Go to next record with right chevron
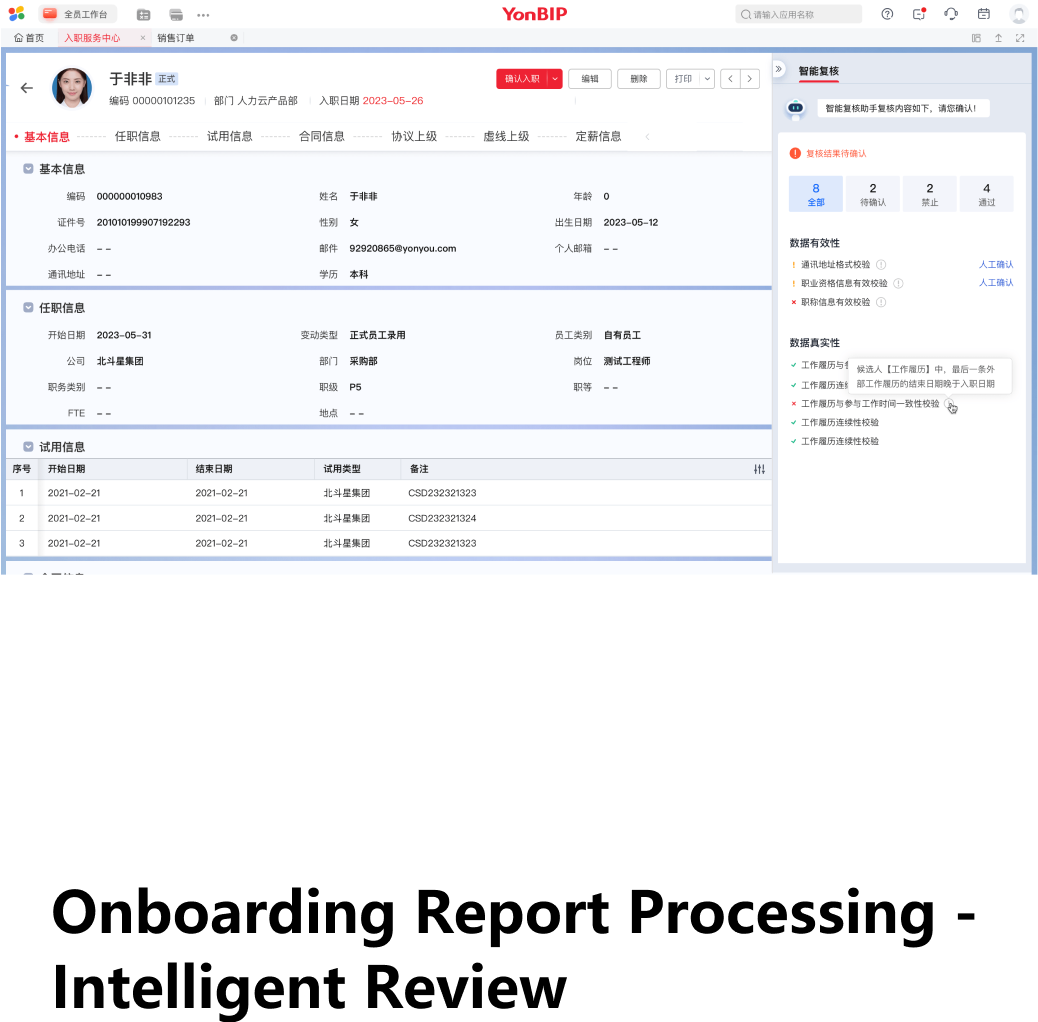The image size is (1038, 1022). pyautogui.click(x=749, y=79)
